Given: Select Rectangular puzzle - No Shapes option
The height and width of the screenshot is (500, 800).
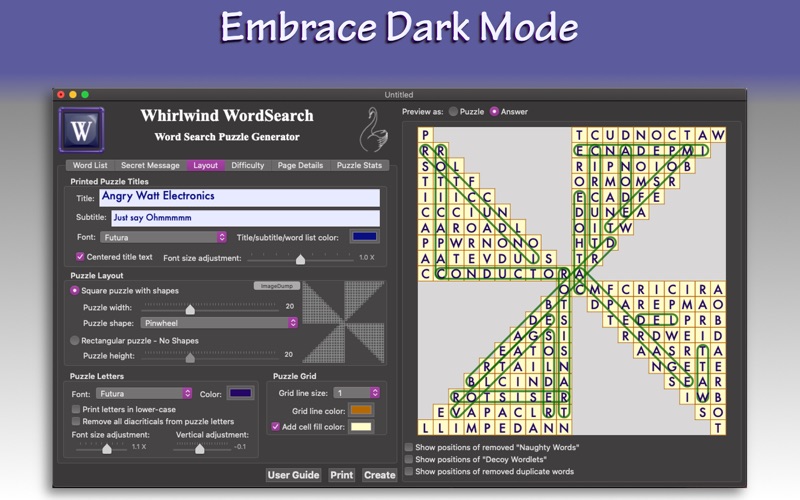Looking at the screenshot, I should [74, 340].
